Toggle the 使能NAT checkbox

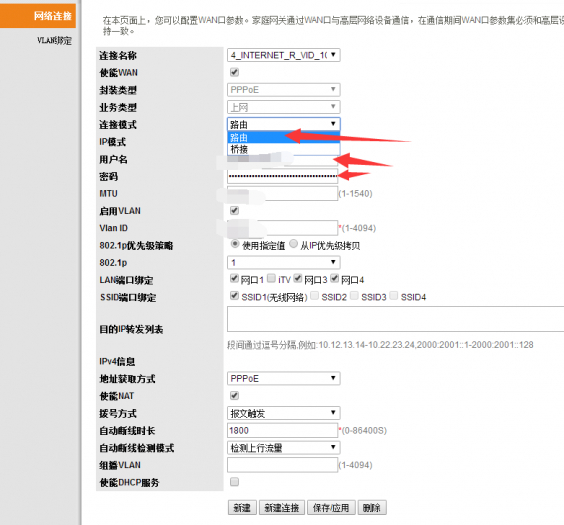point(235,396)
